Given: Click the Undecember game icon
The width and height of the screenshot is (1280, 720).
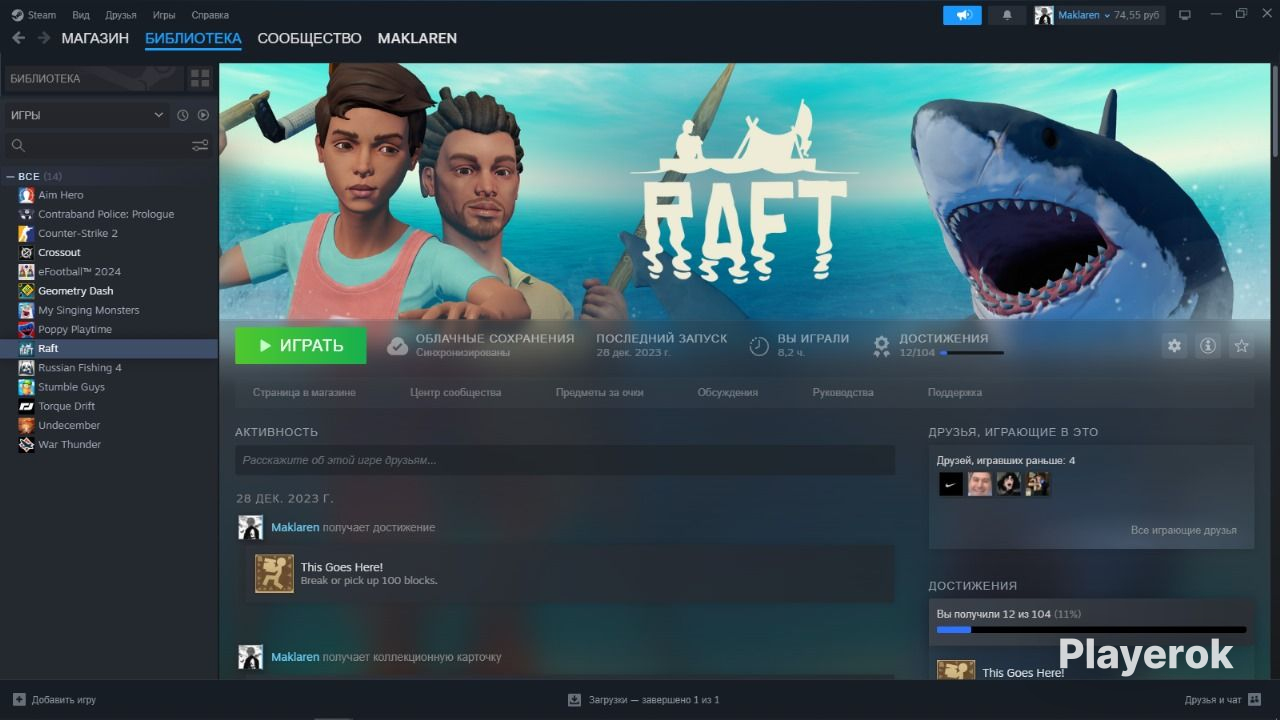Looking at the screenshot, I should (27, 425).
